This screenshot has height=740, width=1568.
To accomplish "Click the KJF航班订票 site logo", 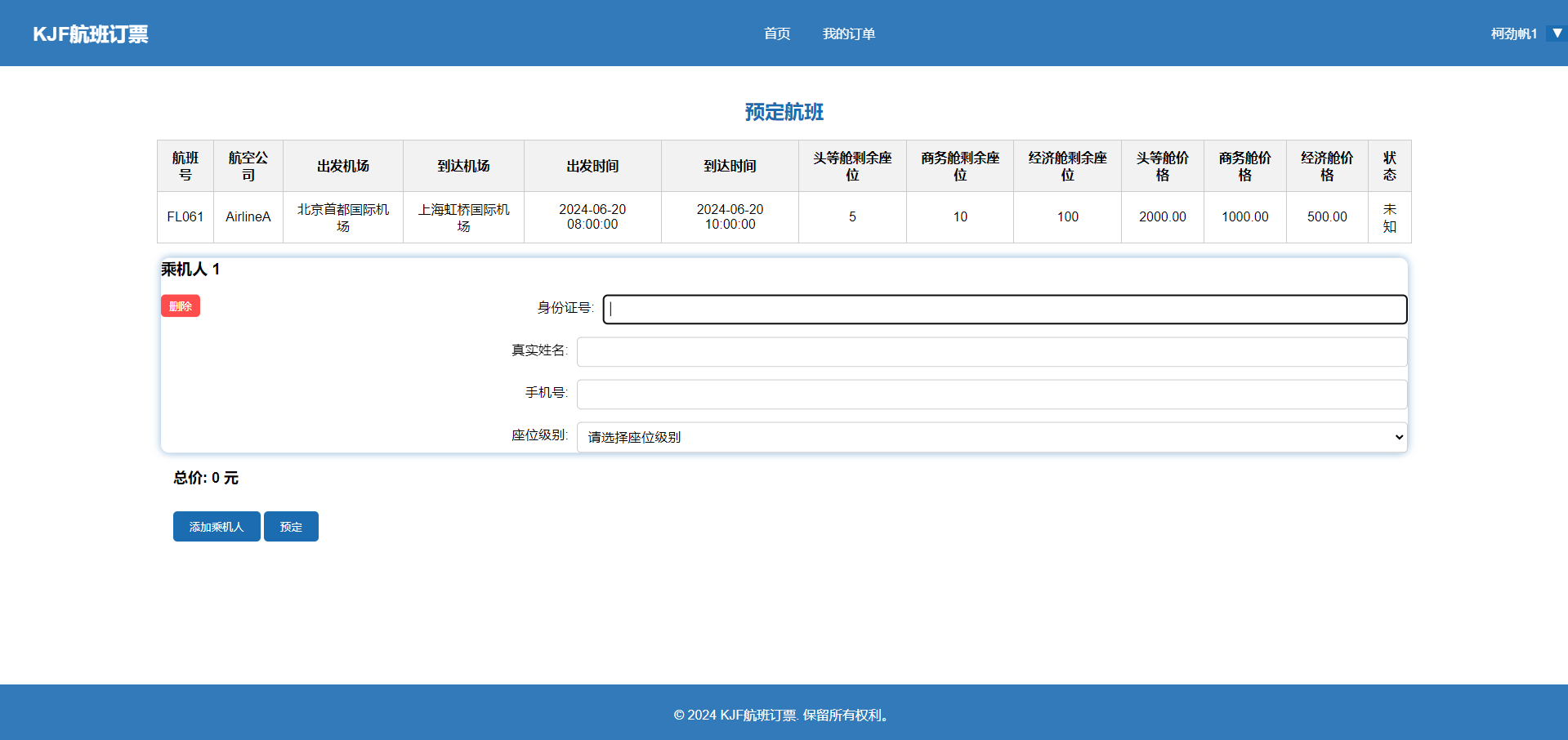I will coord(91,33).
